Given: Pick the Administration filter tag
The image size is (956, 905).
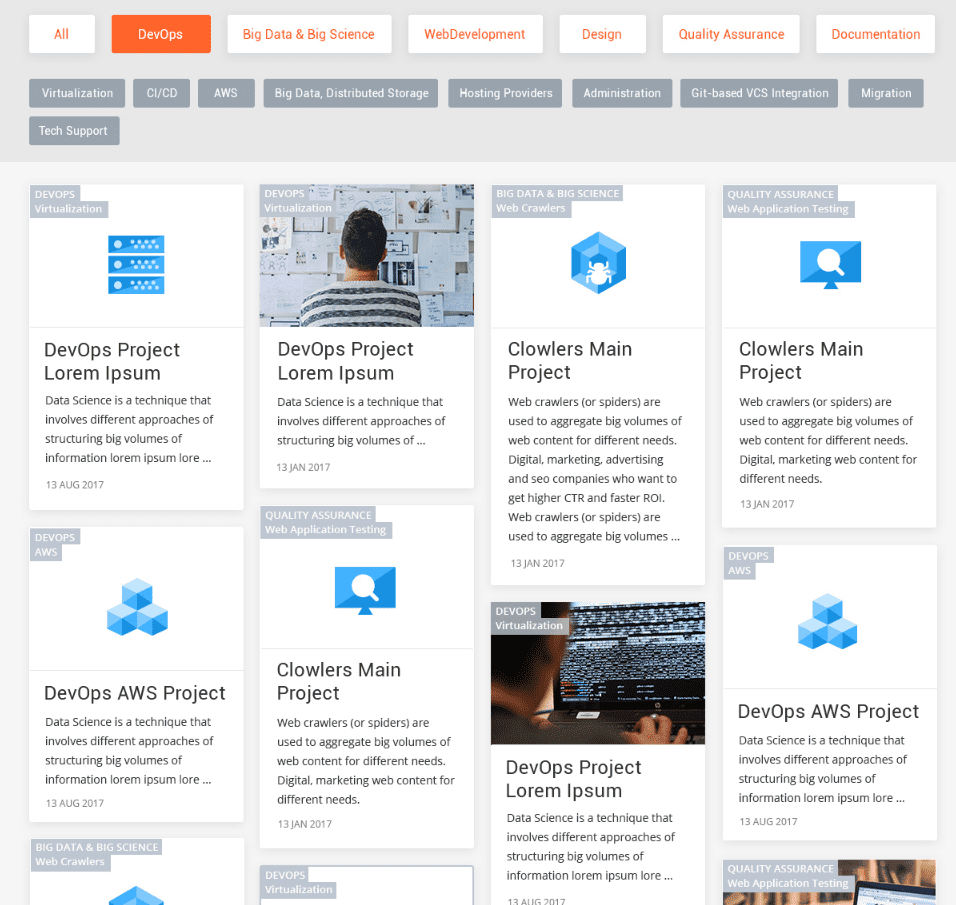Looking at the screenshot, I should (622, 93).
